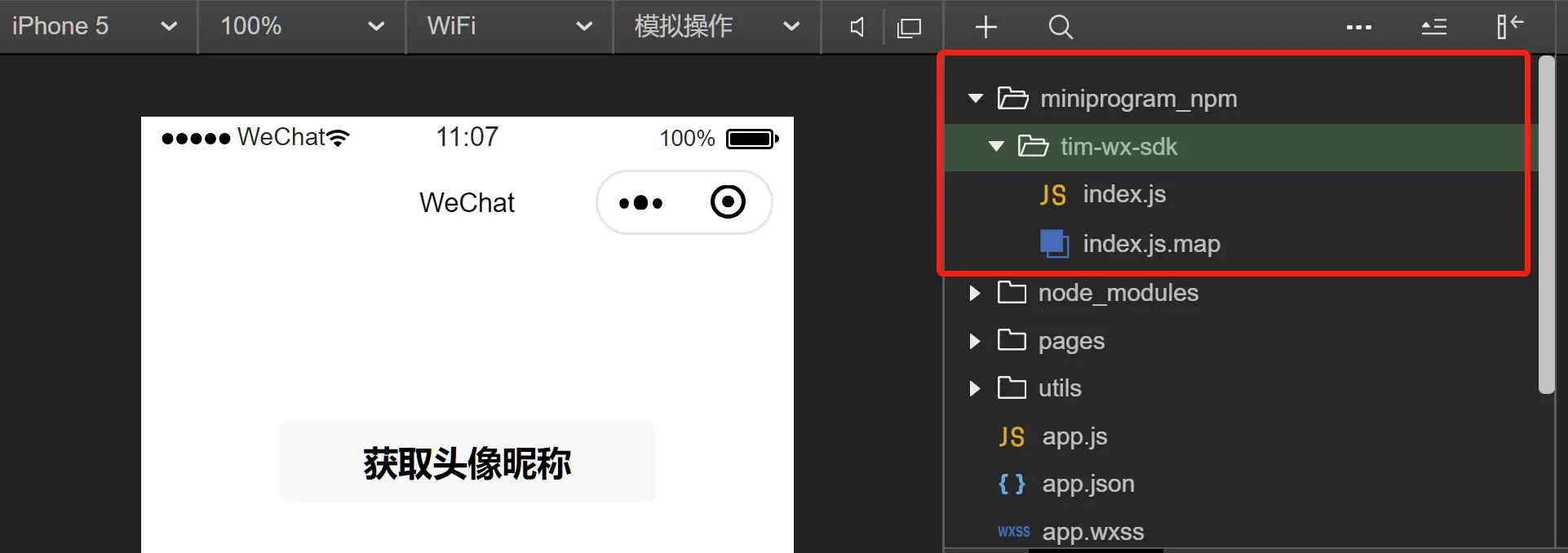Image resolution: width=1568 pixels, height=553 pixels.
Task: Select the tim-wx-sdk folder name
Action: (1118, 147)
